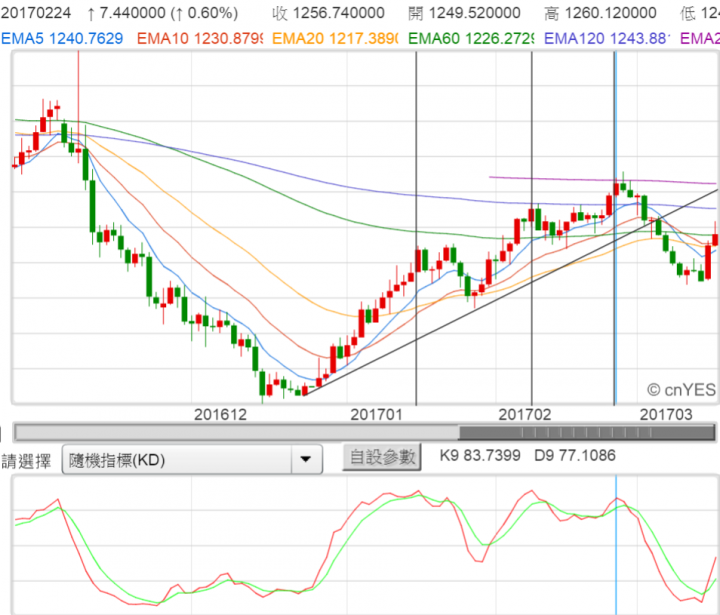This screenshot has height=615, width=720.
Task: Click the 201702 date axis label
Action: (525, 413)
